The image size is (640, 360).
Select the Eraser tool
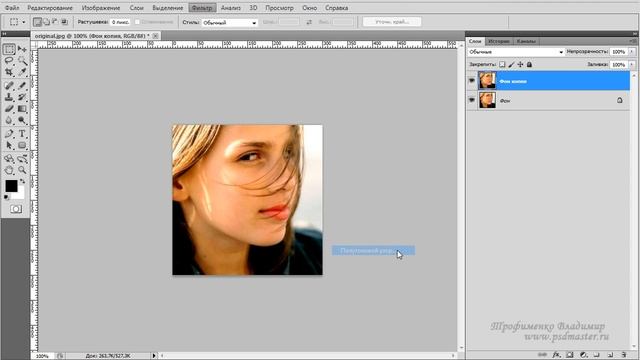pyautogui.click(x=9, y=109)
